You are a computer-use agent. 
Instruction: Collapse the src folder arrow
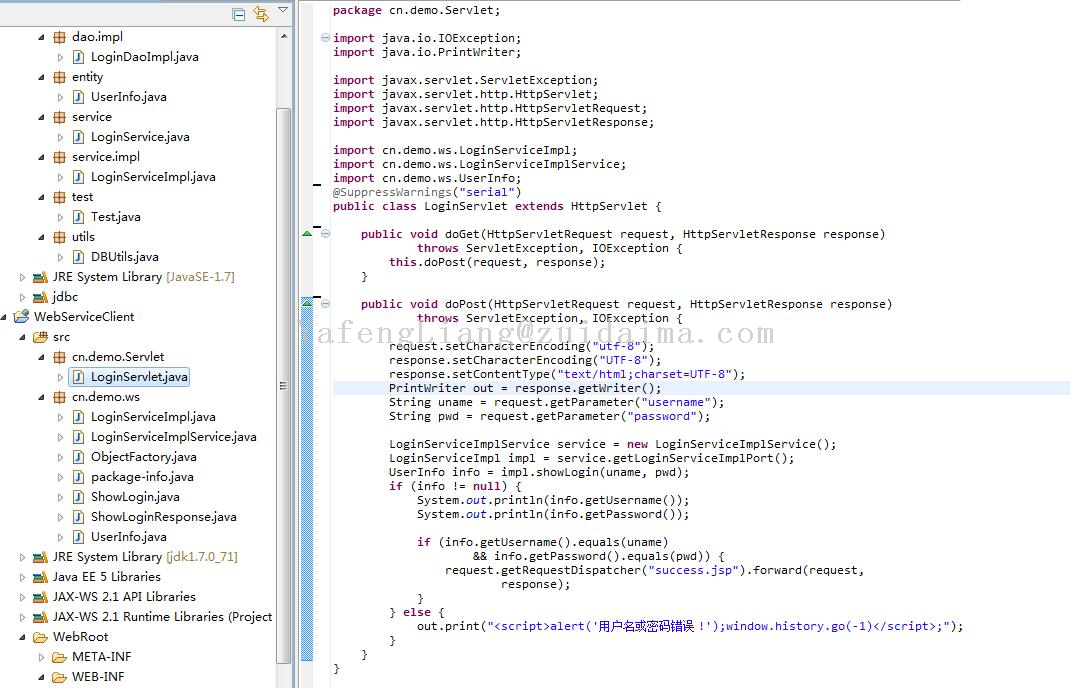pyautogui.click(x=23, y=337)
